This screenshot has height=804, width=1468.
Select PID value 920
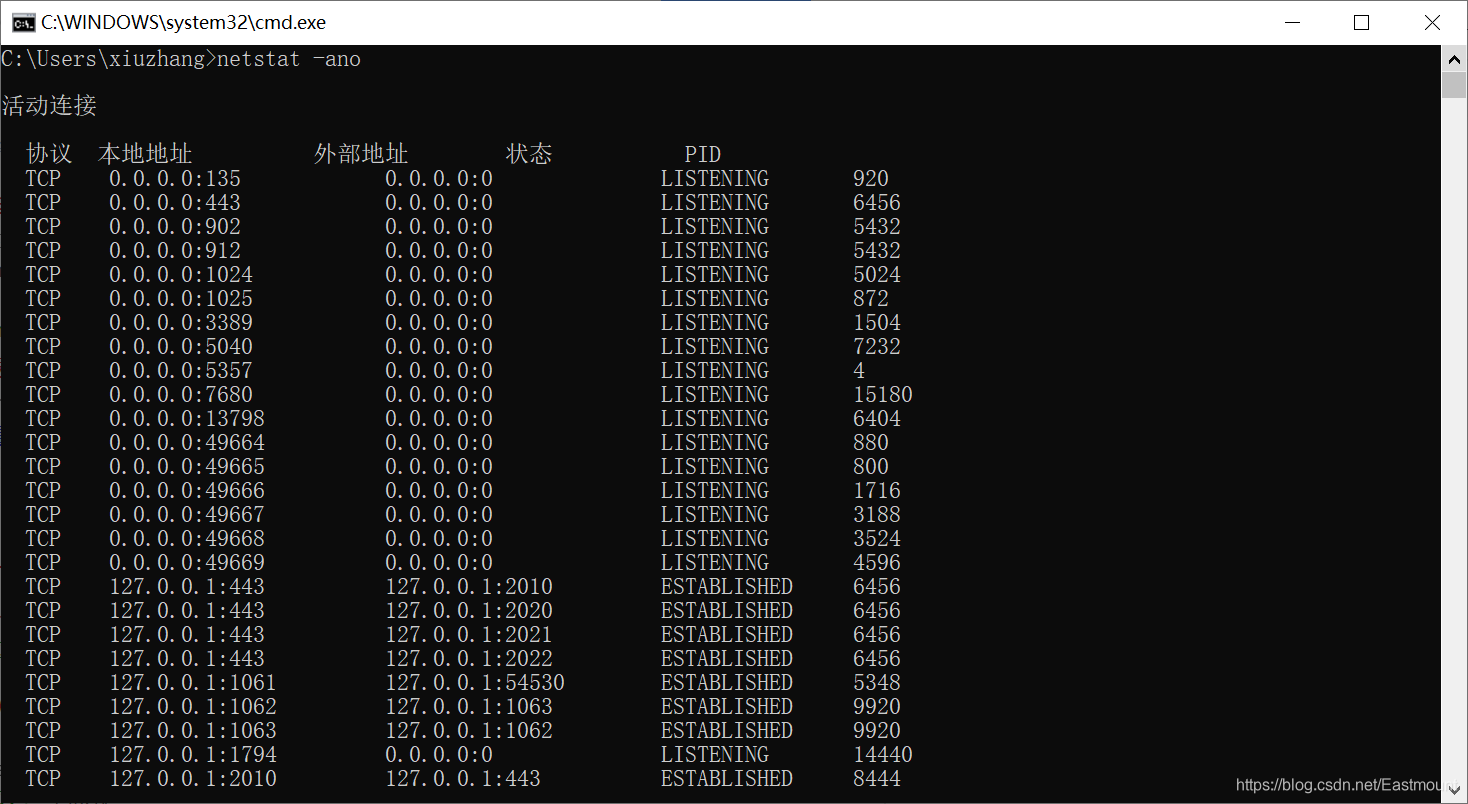[871, 179]
